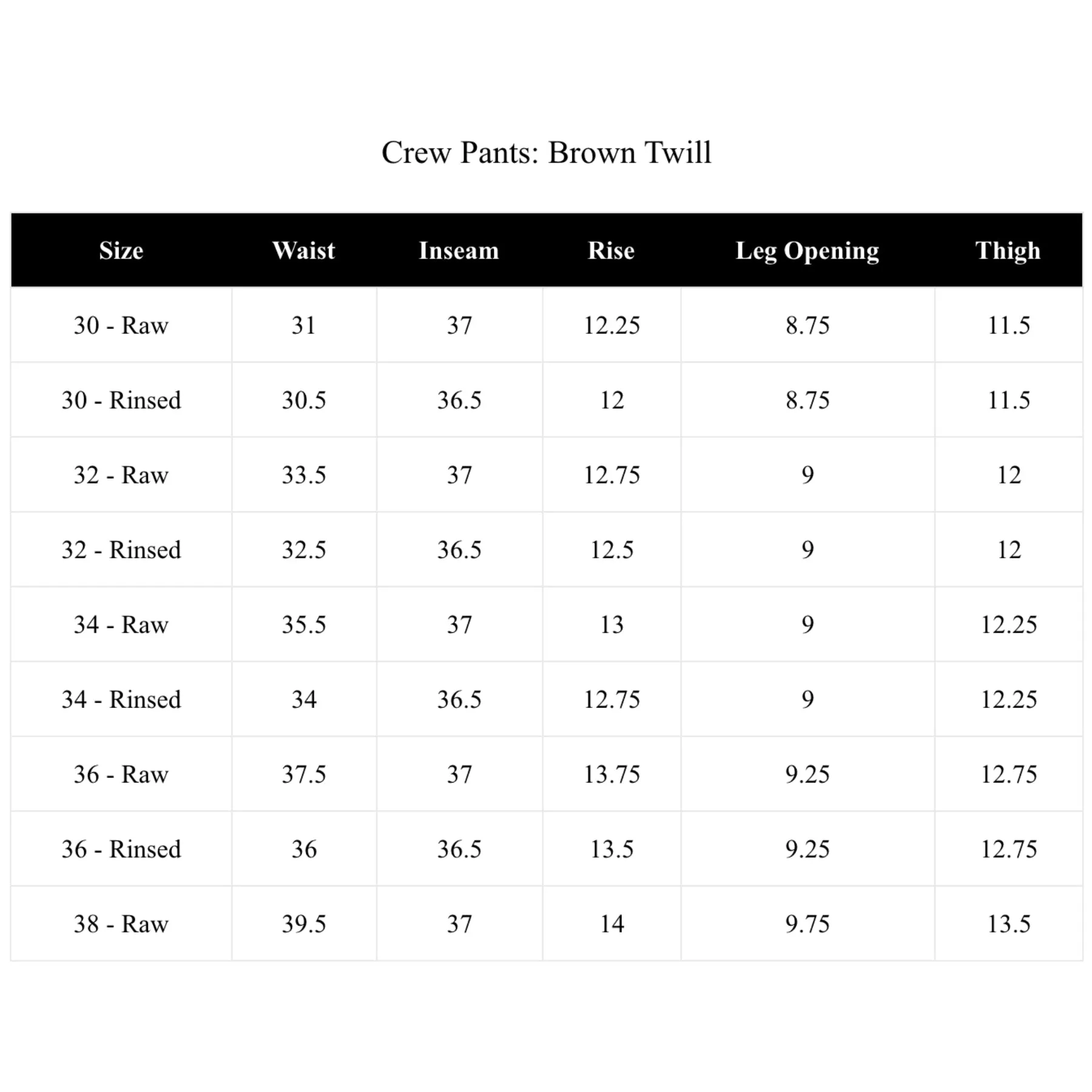The image size is (1092, 1092).
Task: Select the 38 - Raw size cell
Action: click(121, 924)
